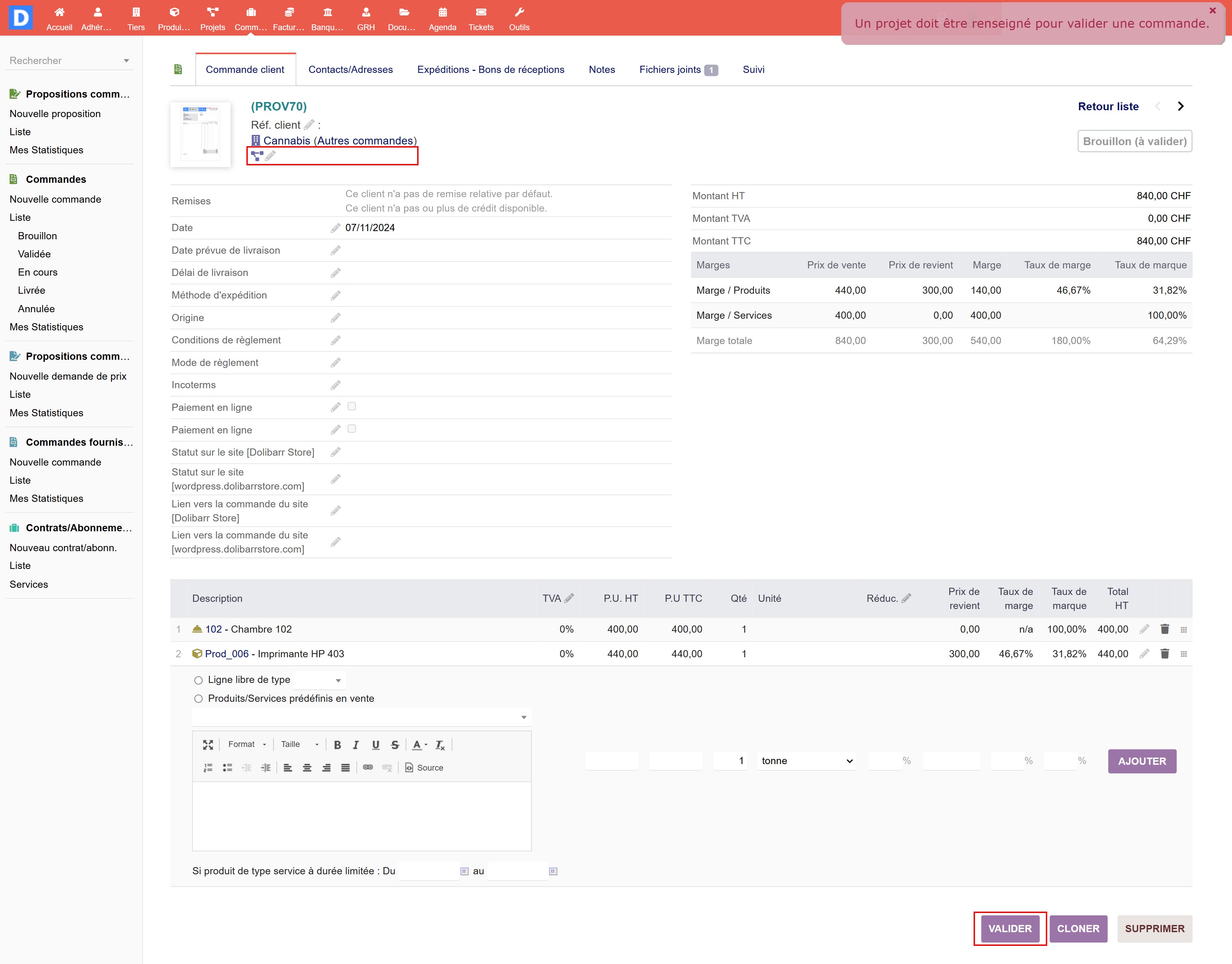Toggle bold in the description editor

[x=337, y=745]
